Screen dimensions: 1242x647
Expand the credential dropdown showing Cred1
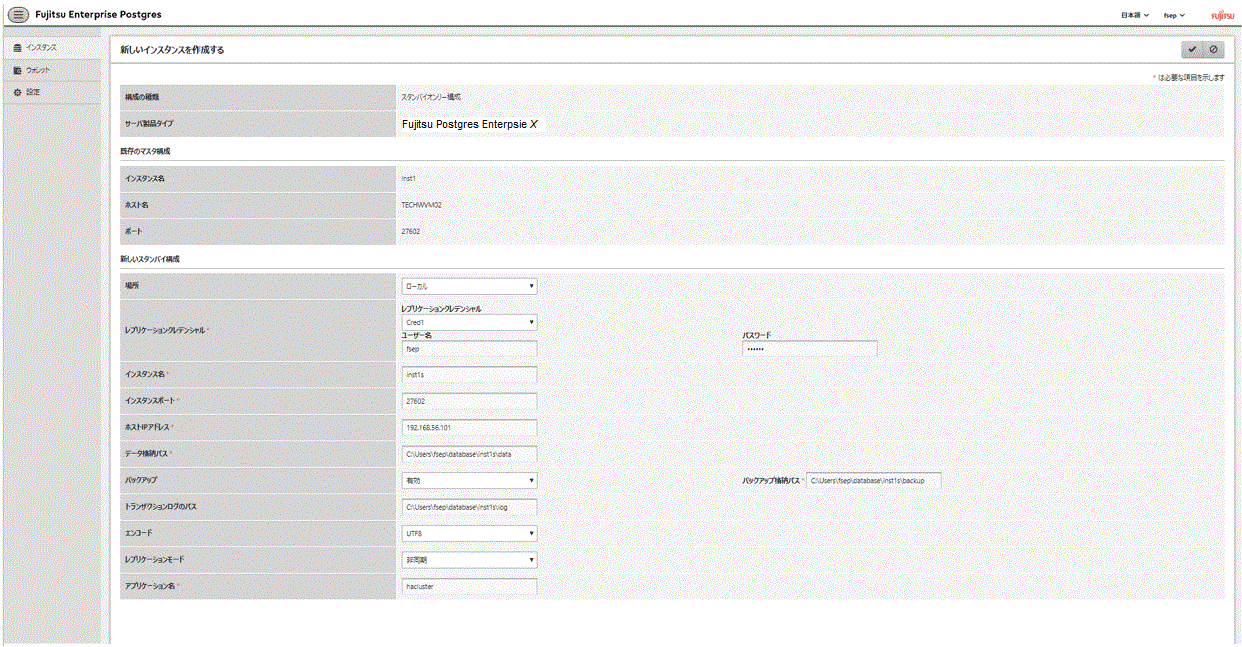point(469,323)
